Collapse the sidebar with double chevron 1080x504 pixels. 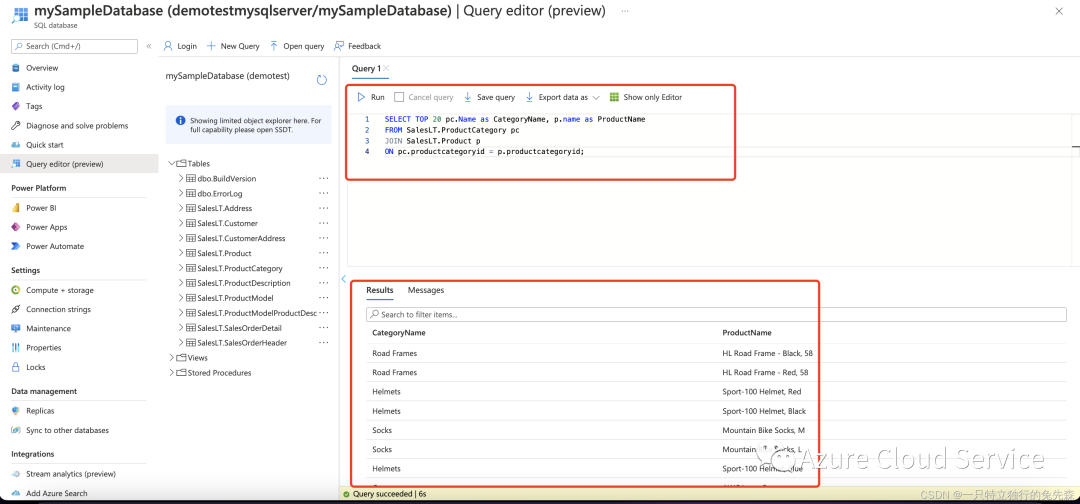(x=149, y=46)
